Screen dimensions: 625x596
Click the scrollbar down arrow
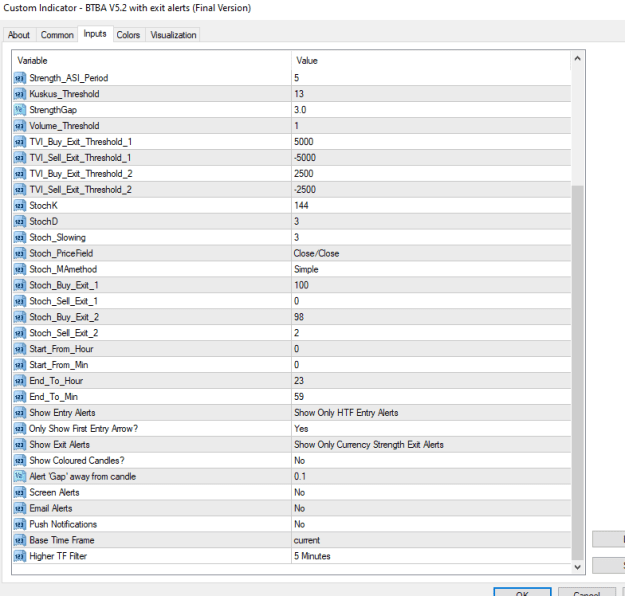click(577, 567)
